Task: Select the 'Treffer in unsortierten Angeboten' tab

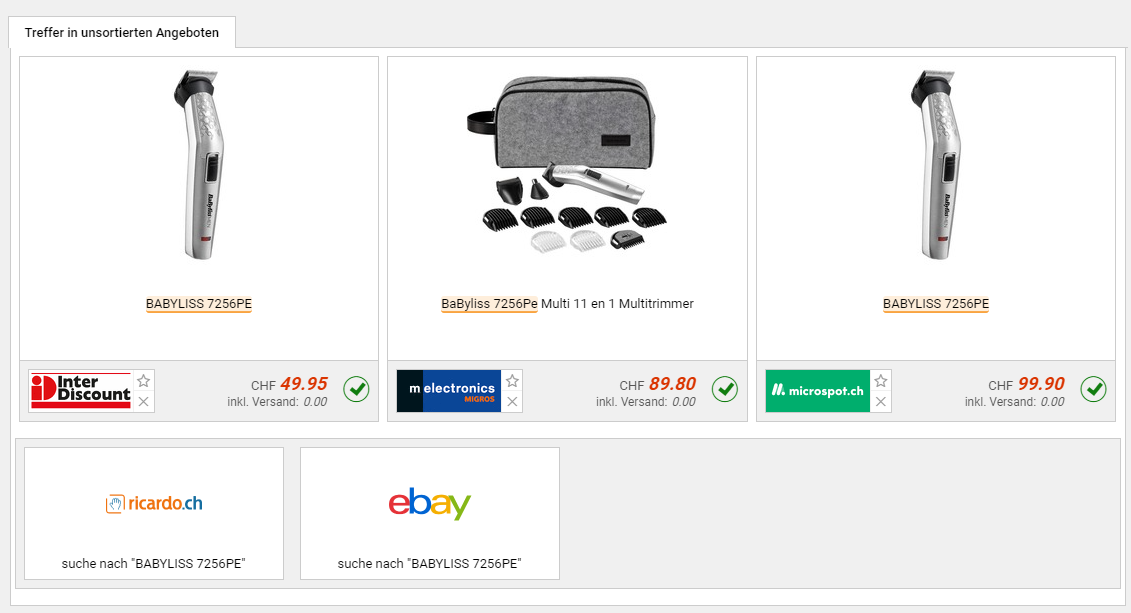Action: [x=122, y=32]
